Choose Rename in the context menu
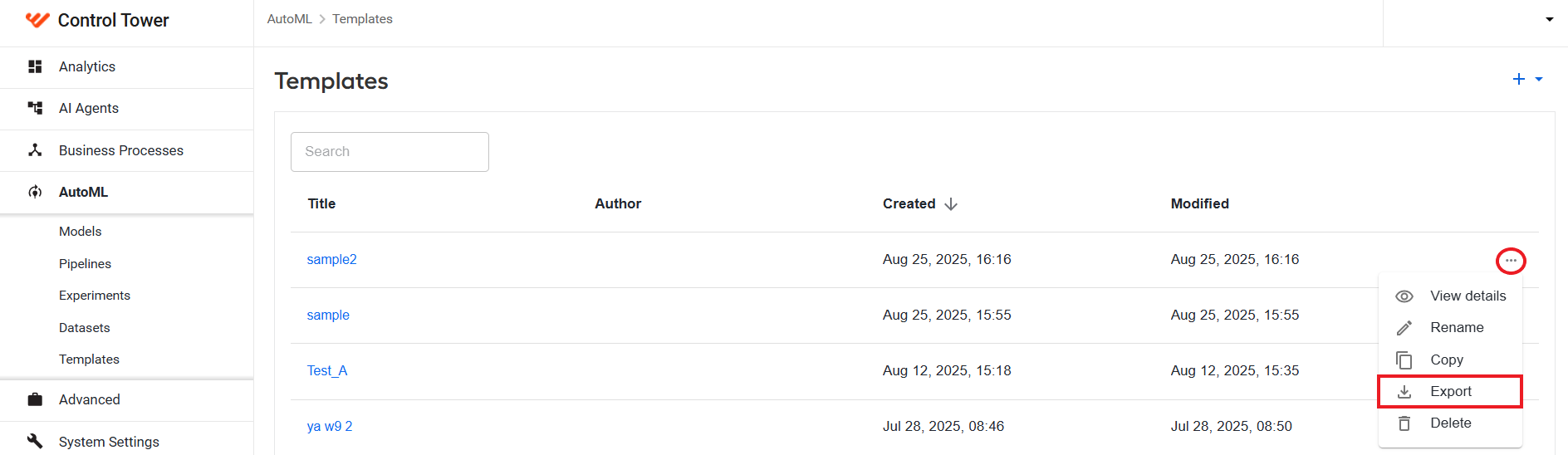The height and width of the screenshot is (455, 1568). [x=1450, y=327]
